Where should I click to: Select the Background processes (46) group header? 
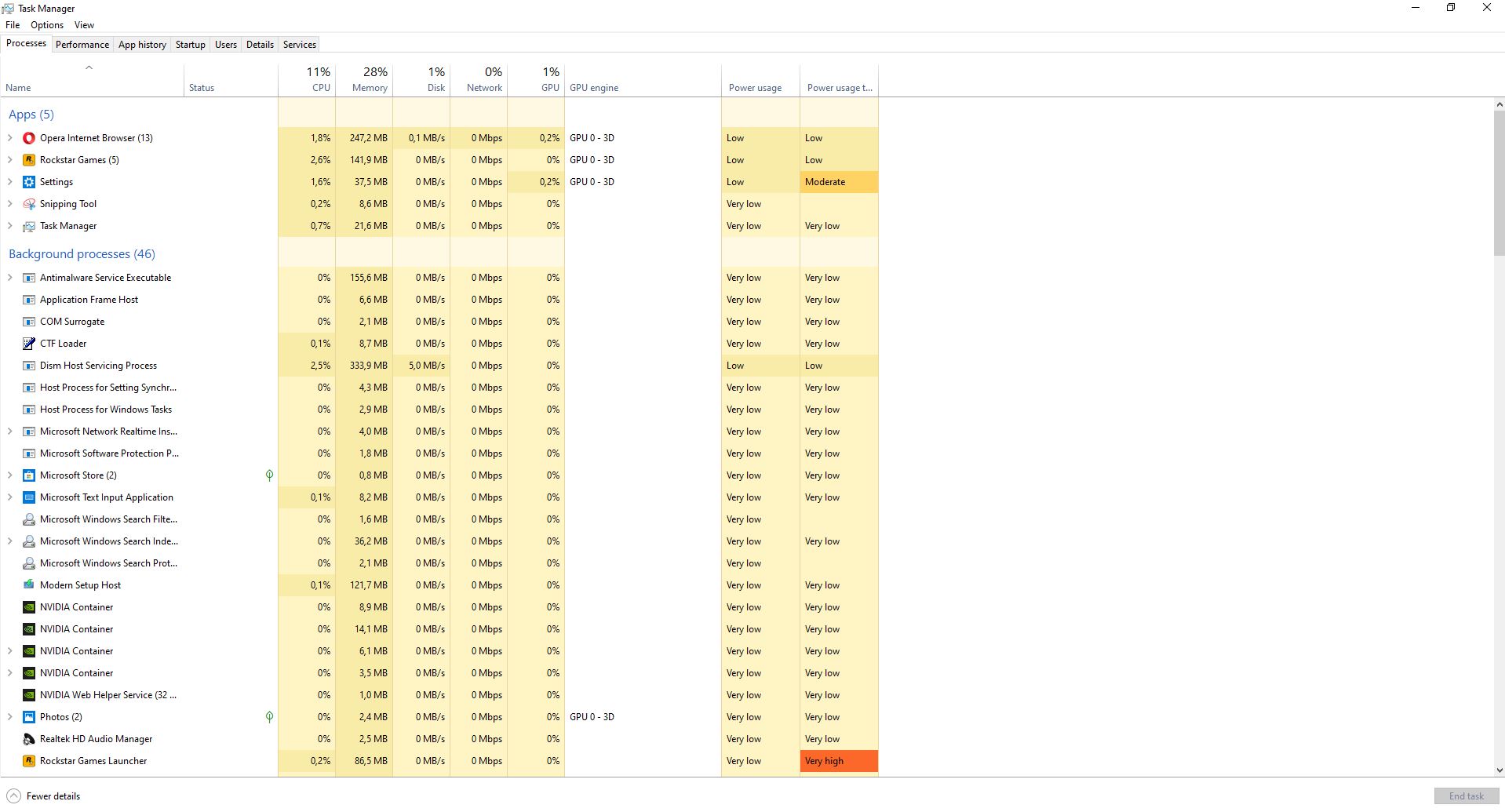[x=82, y=254]
